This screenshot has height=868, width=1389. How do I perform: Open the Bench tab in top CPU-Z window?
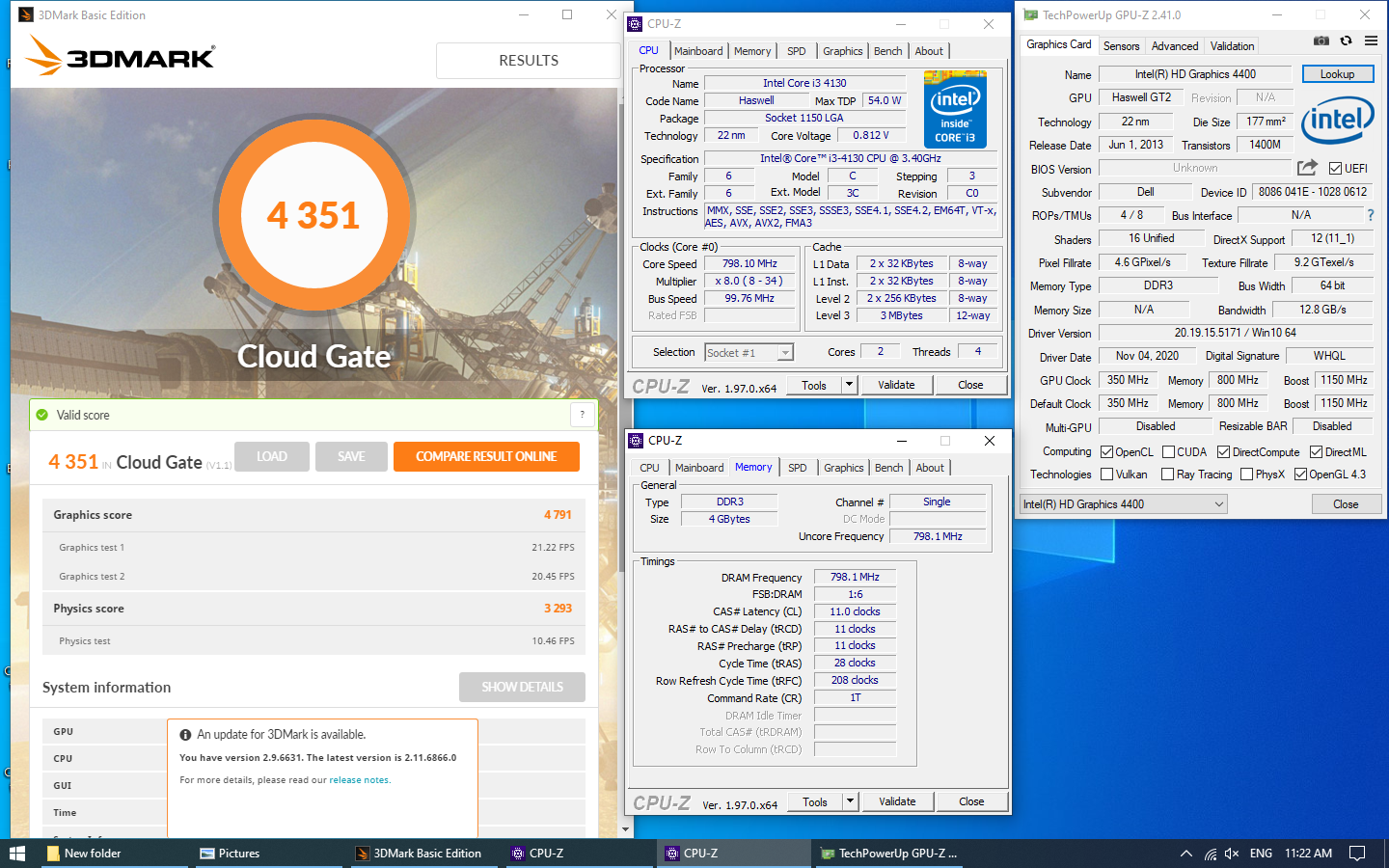888,51
